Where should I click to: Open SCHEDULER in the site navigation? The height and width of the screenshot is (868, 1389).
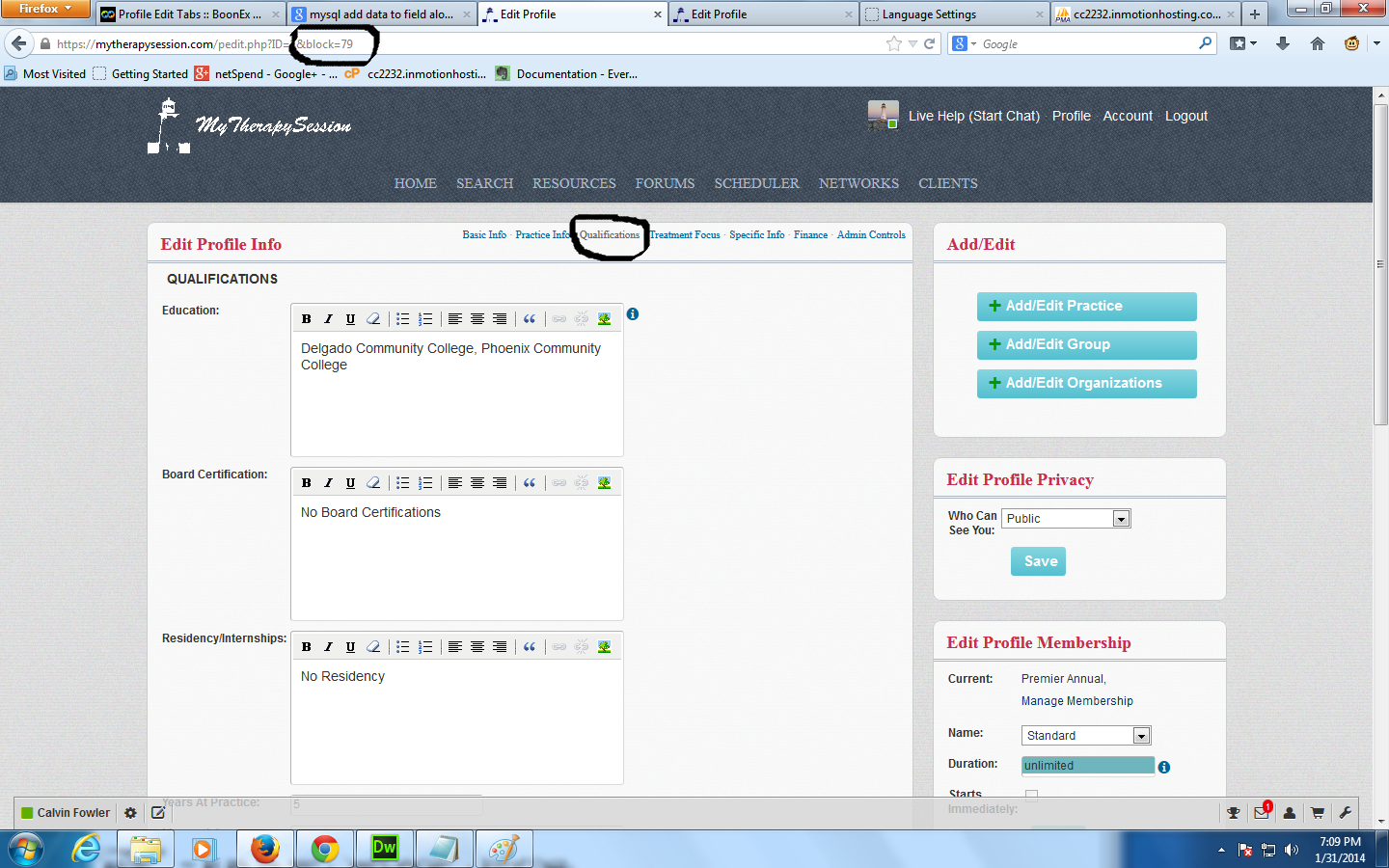(757, 183)
